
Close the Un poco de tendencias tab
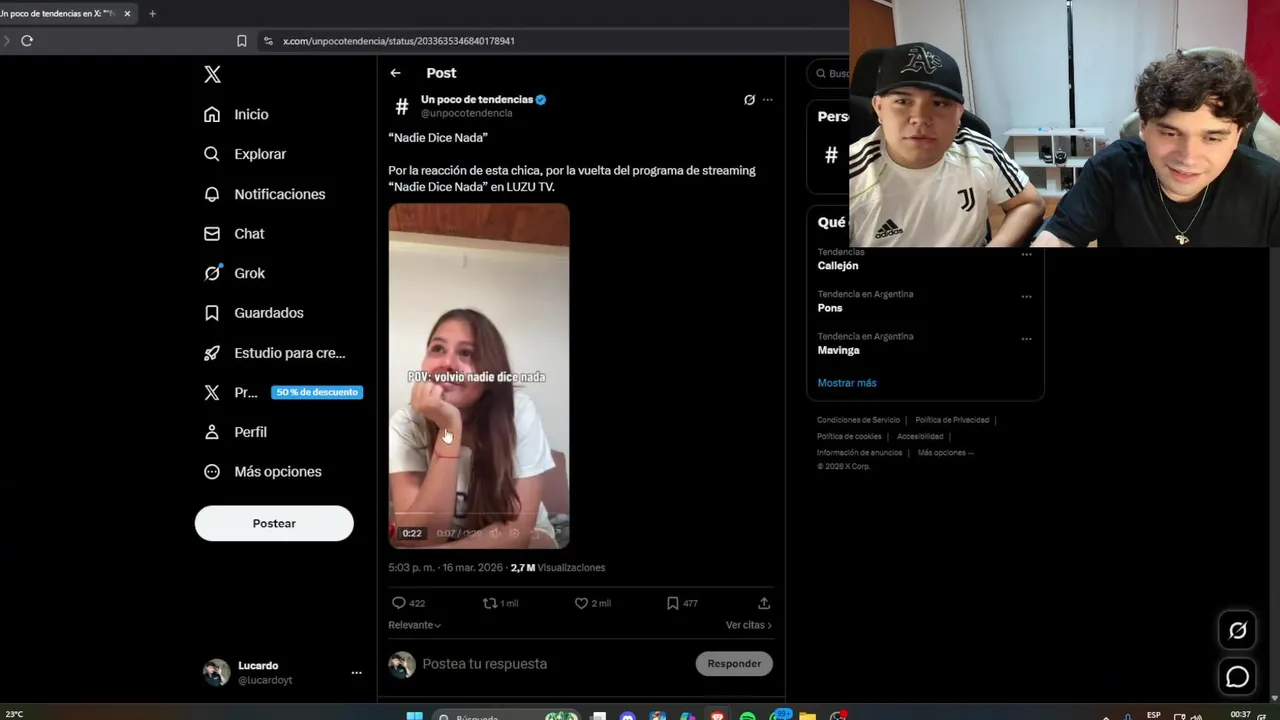click(127, 14)
